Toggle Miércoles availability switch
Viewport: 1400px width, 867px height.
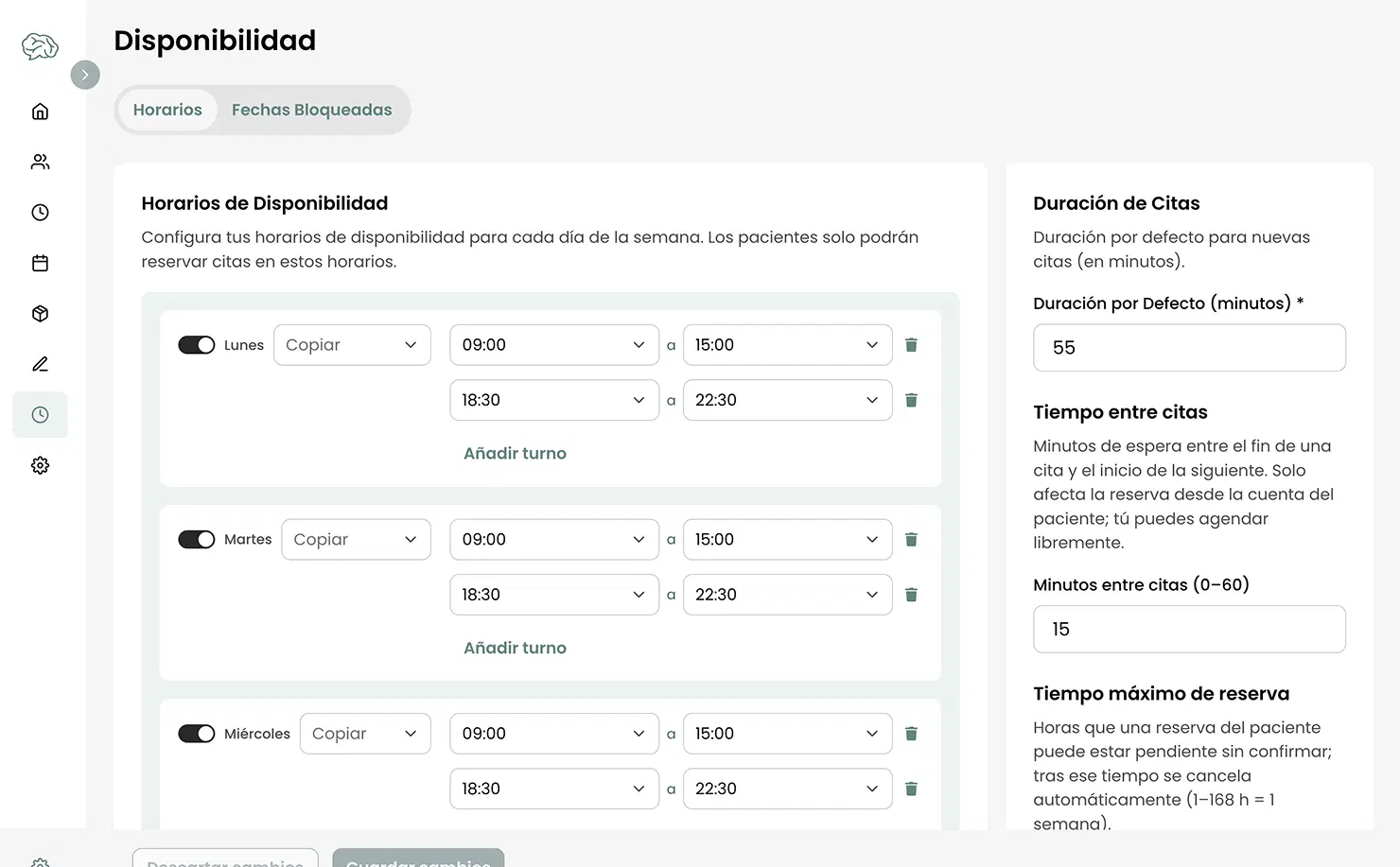197,734
